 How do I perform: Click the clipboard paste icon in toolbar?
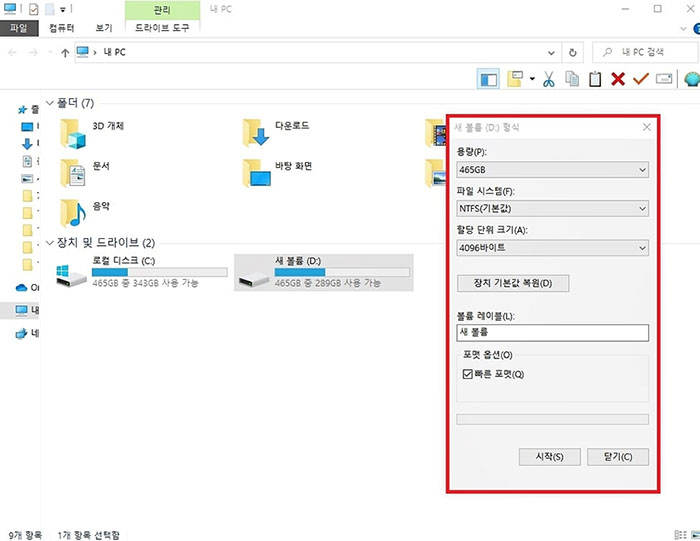595,79
